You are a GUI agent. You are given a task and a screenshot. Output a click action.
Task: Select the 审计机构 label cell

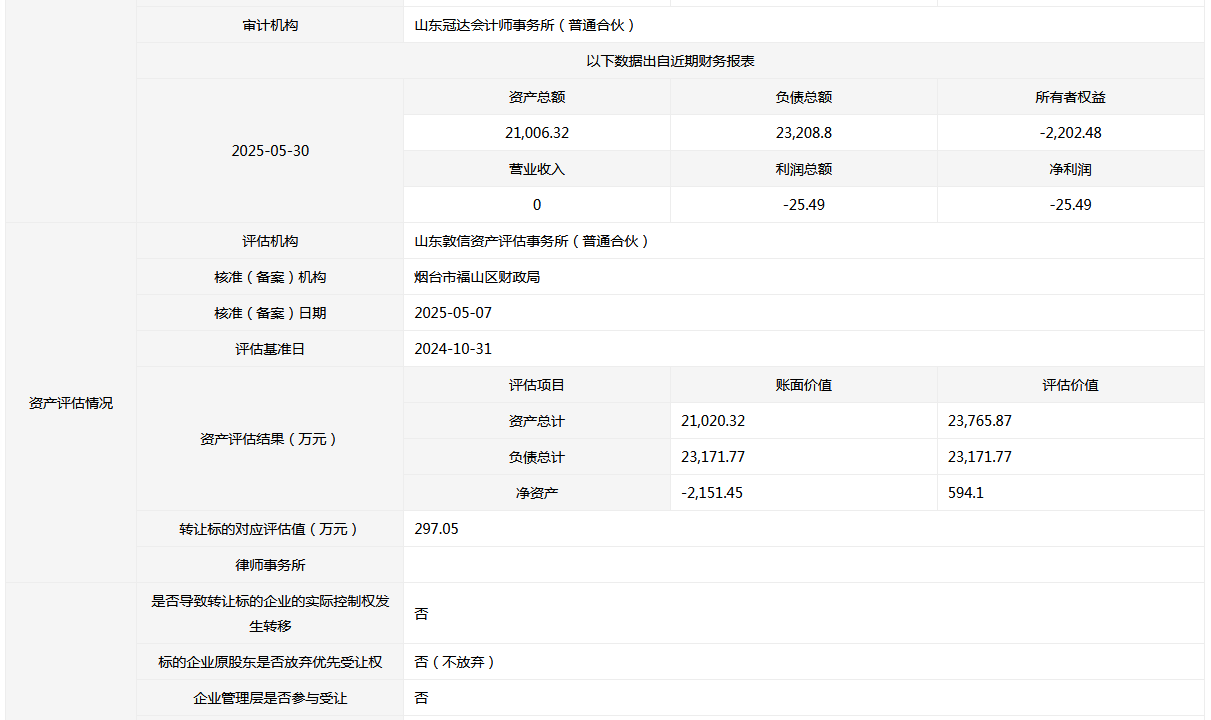(270, 25)
